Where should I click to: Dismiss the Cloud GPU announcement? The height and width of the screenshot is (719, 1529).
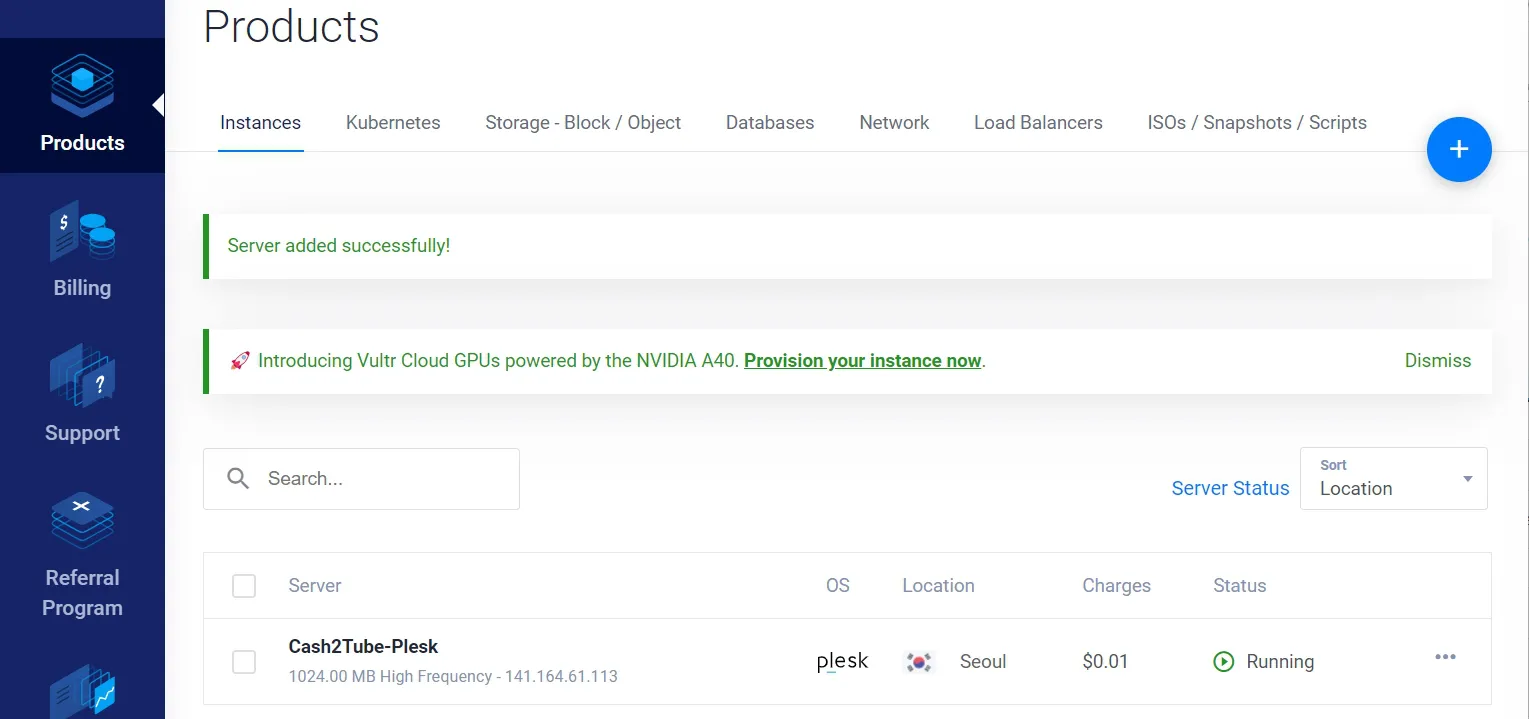click(x=1438, y=361)
